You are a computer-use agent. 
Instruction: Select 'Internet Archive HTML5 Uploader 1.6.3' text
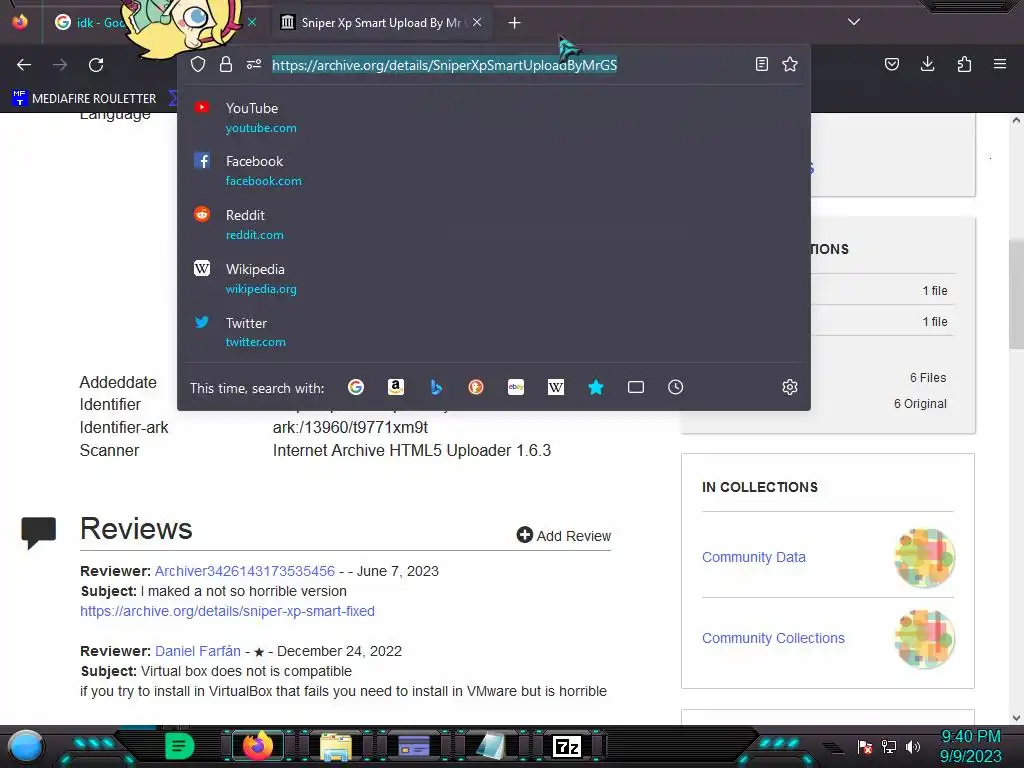[x=412, y=451]
